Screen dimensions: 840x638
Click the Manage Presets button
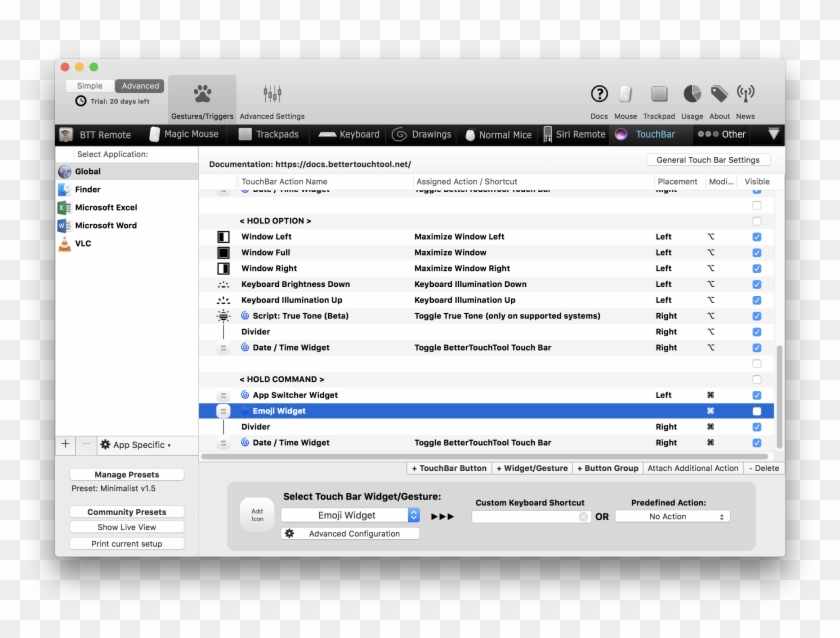pos(125,475)
